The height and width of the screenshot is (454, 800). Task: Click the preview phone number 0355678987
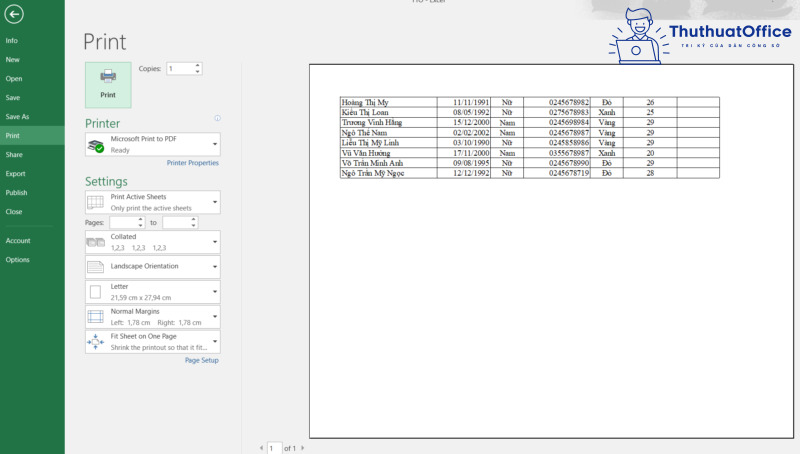click(x=569, y=153)
